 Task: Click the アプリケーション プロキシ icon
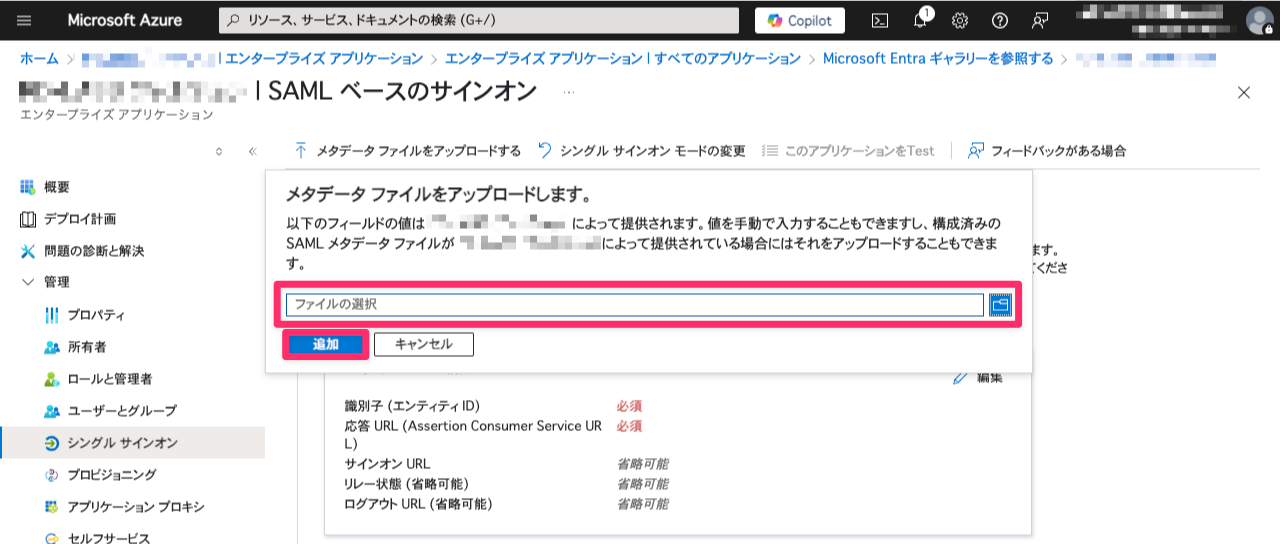[52, 507]
